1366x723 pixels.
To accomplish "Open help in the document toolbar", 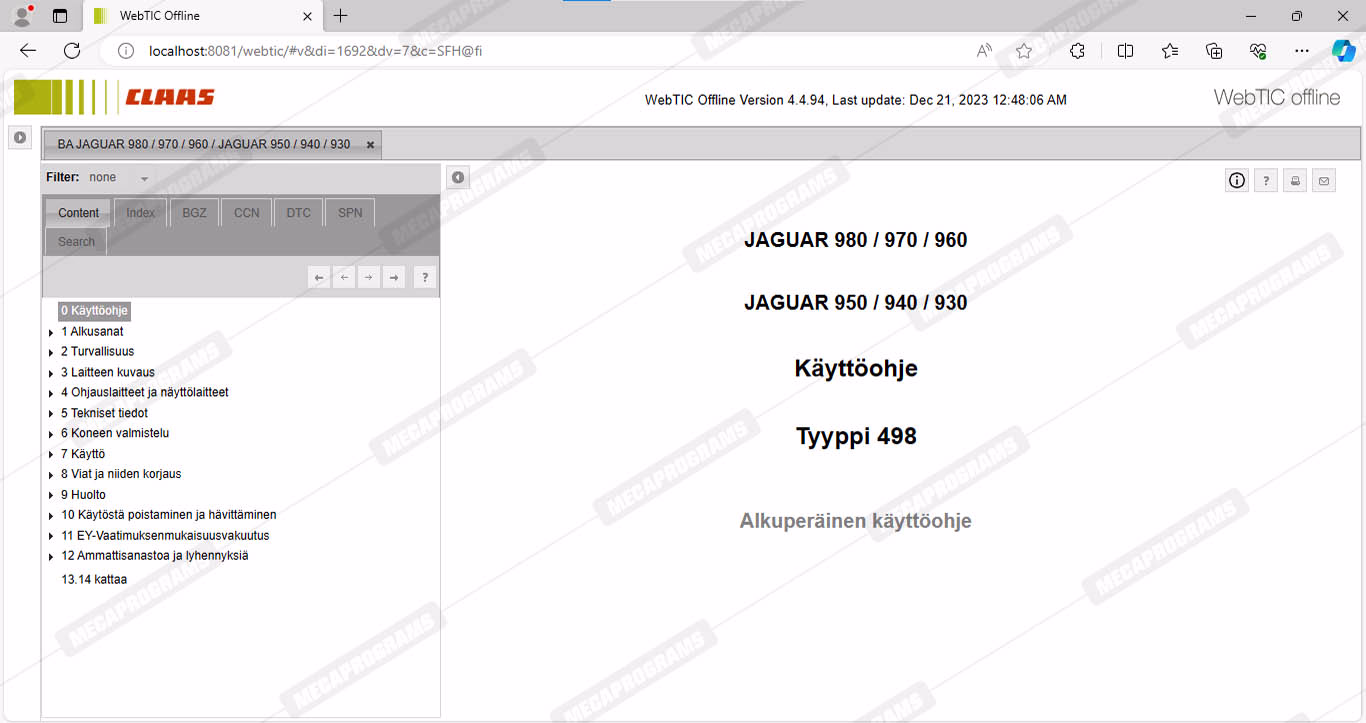I will coord(1266,181).
